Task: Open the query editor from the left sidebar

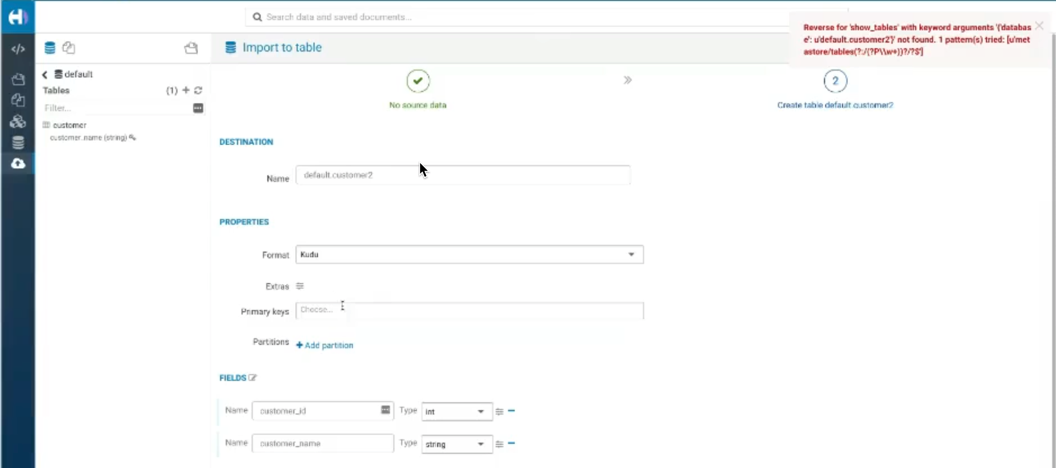Action: tap(18, 48)
